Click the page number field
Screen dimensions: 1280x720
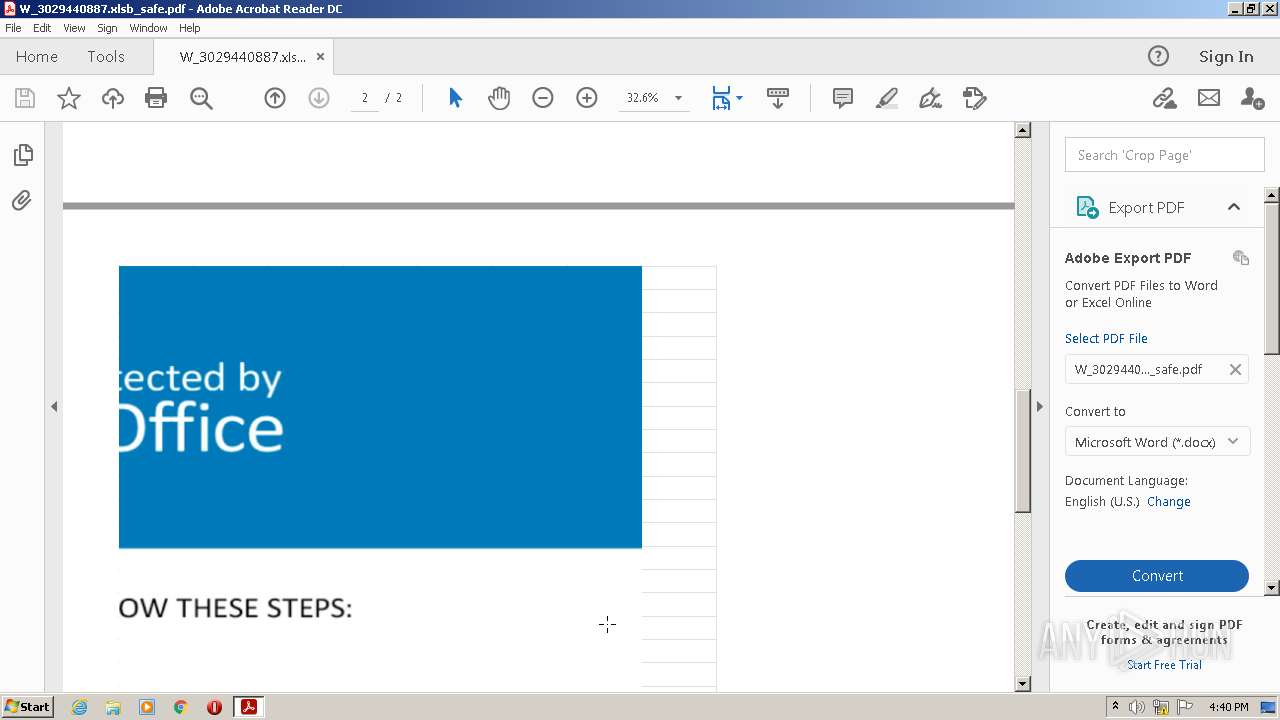point(364,98)
